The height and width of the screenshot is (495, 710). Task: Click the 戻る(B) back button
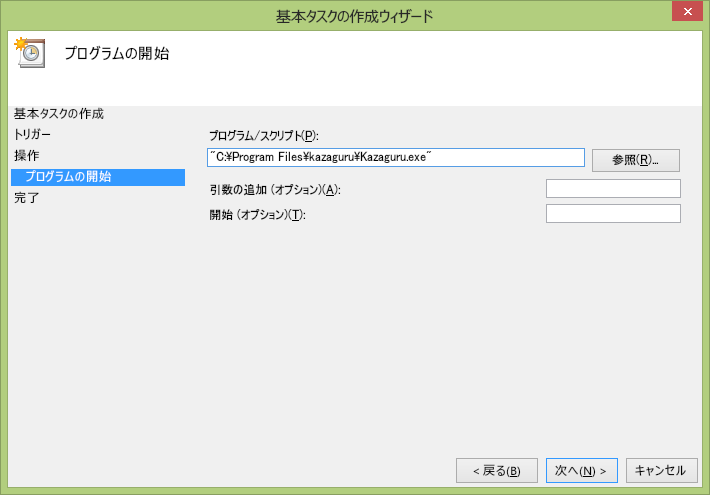click(x=497, y=471)
